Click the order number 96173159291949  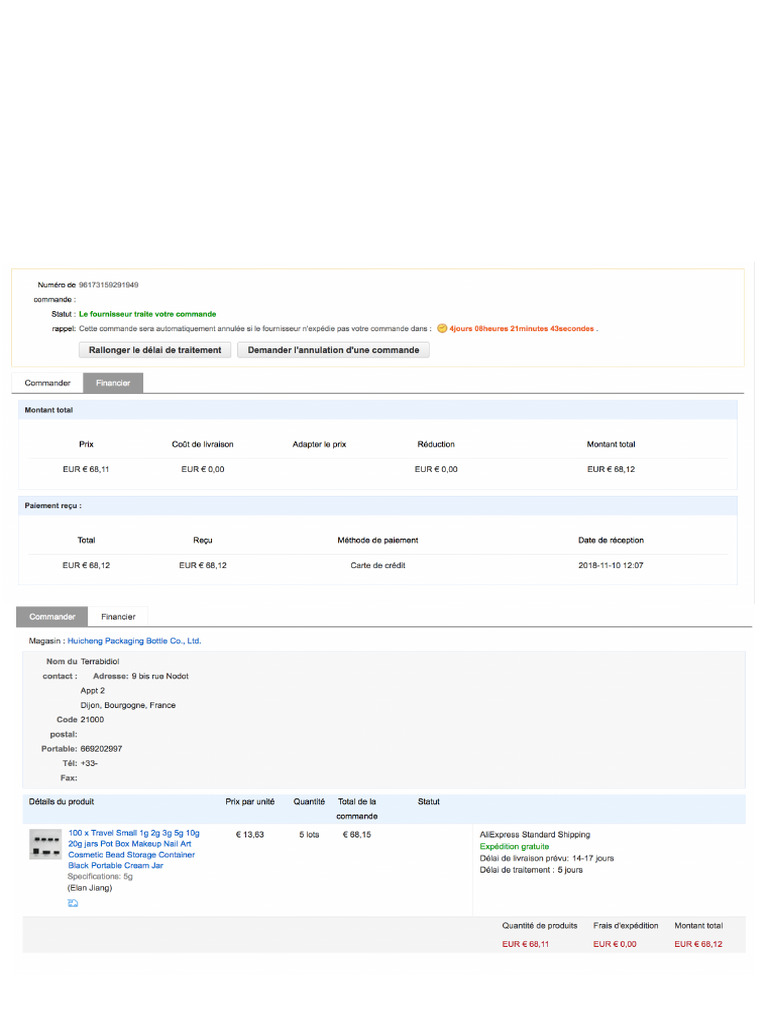(x=108, y=285)
